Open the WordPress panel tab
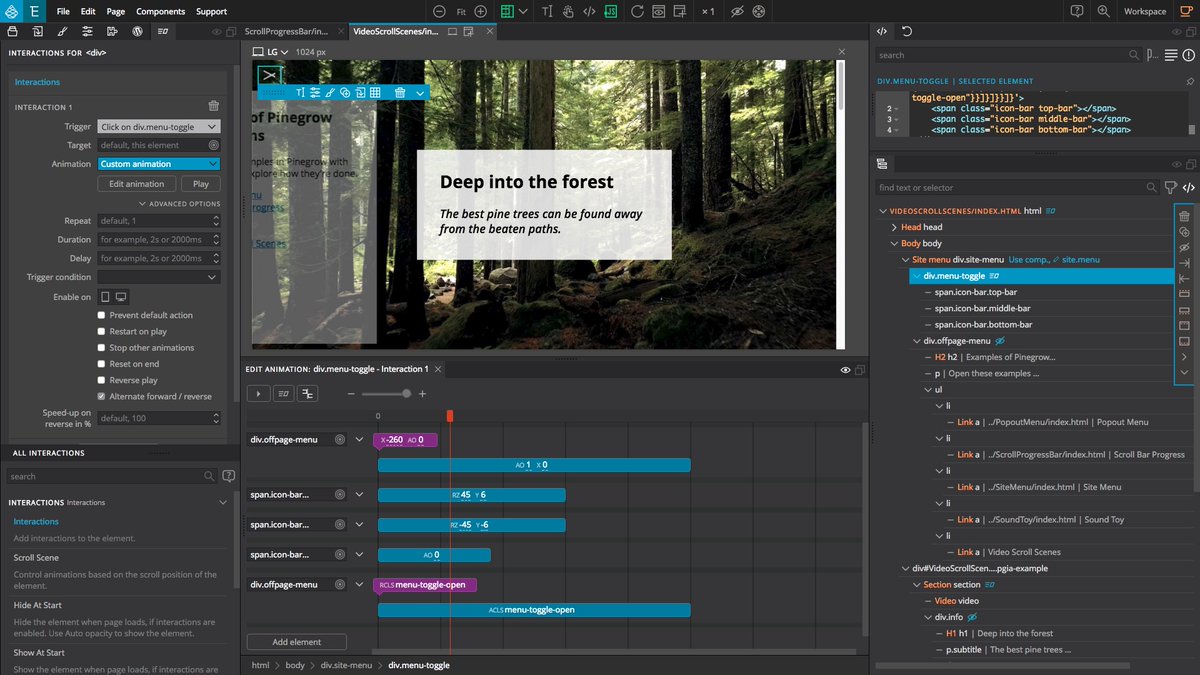 coord(137,31)
